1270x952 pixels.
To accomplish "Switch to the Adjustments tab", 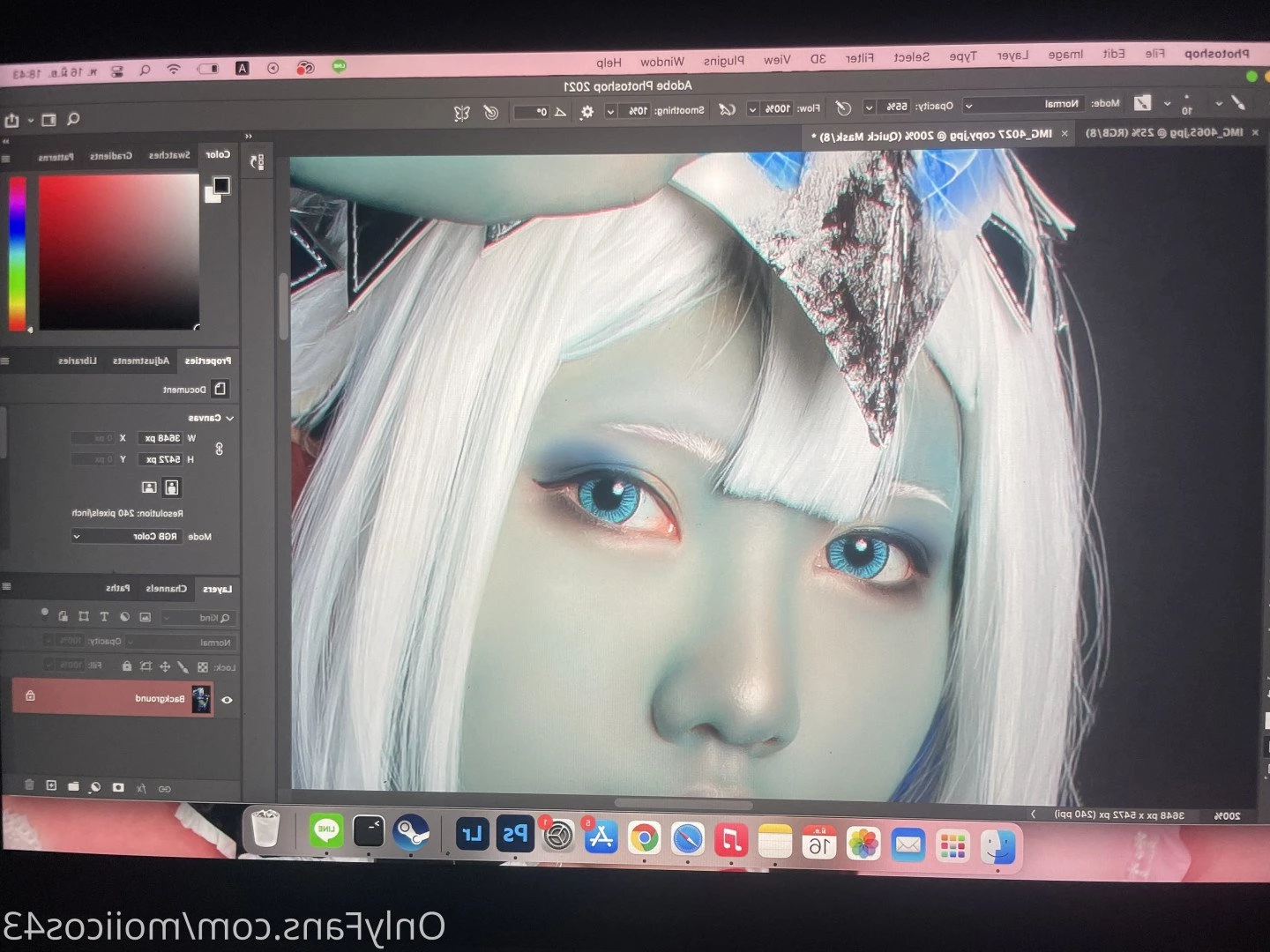I will coord(140,361).
